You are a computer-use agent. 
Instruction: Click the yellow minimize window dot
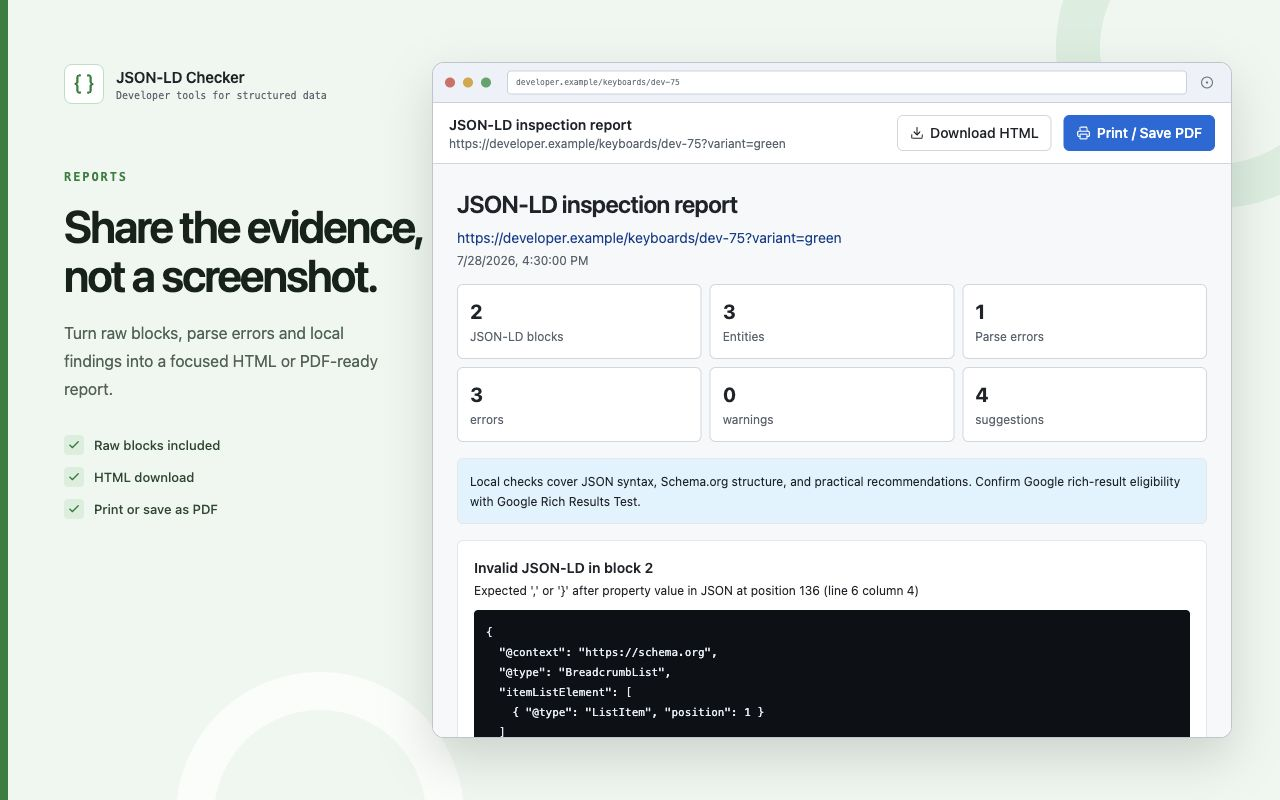point(468,82)
